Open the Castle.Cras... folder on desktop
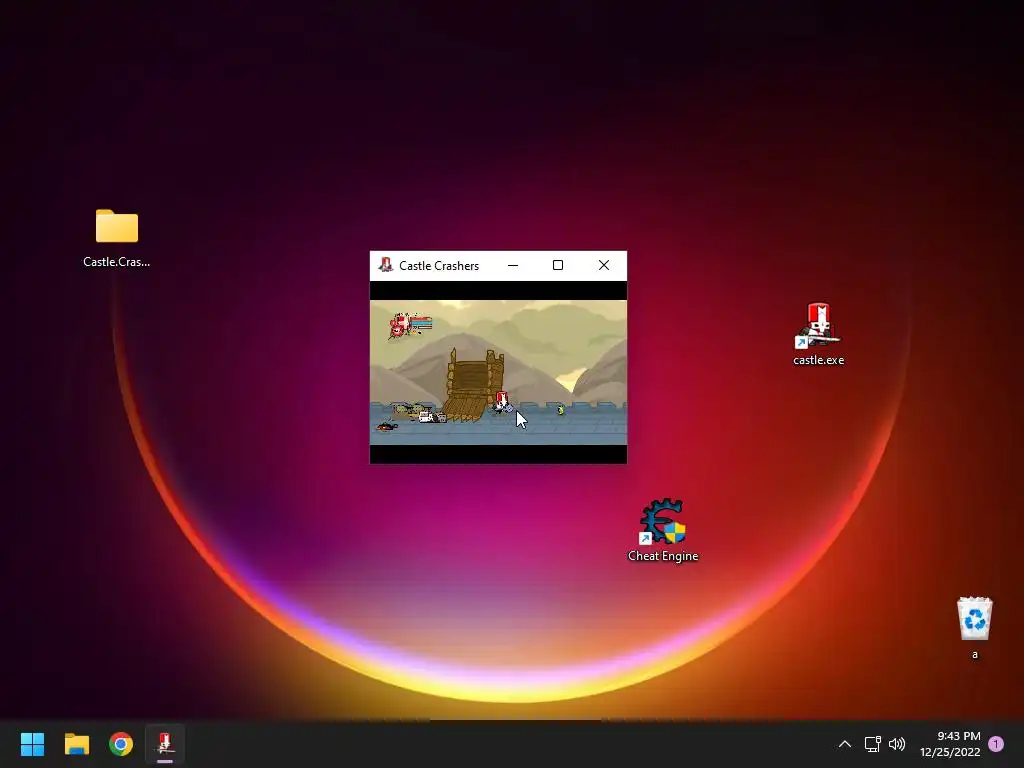The width and height of the screenshot is (1024, 768). 117,238
